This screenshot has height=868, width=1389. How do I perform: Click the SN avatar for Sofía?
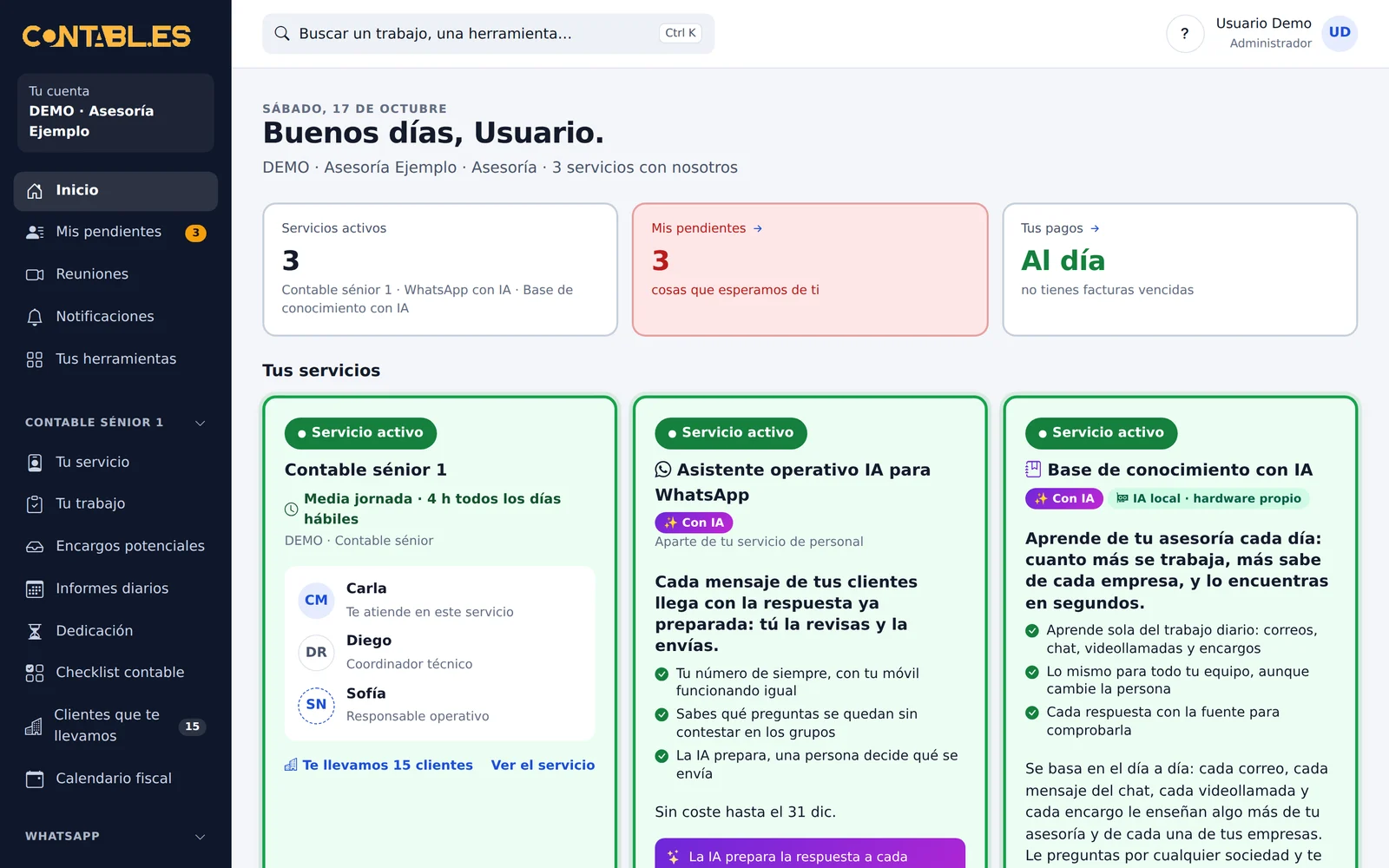316,705
